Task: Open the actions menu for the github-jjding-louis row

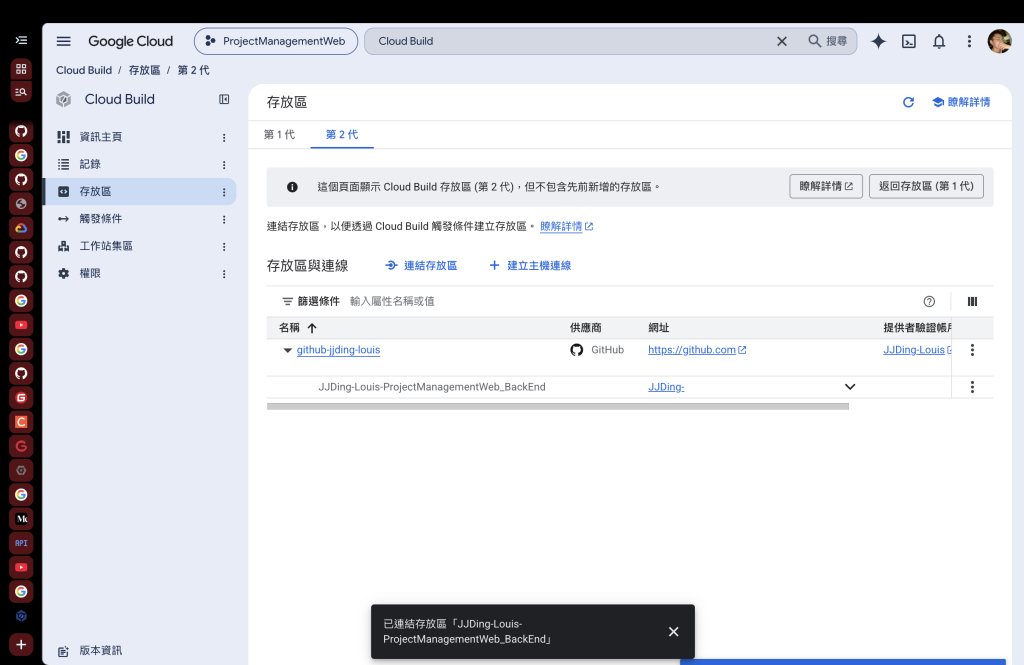Action: (x=972, y=350)
